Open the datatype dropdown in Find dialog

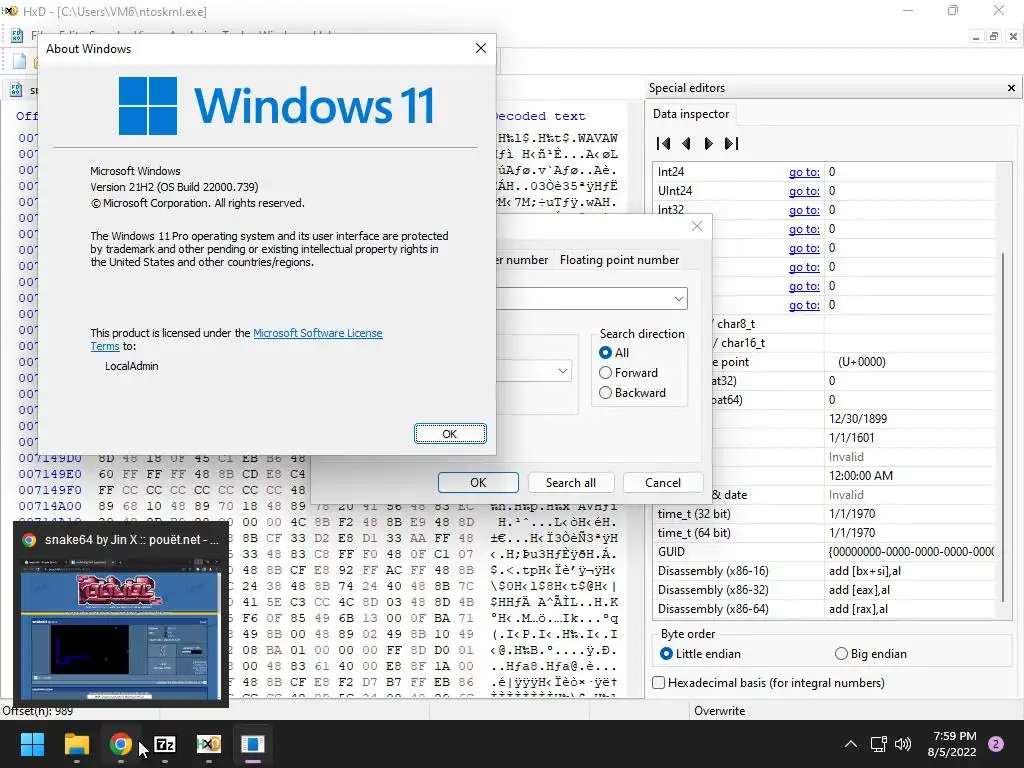tap(562, 371)
